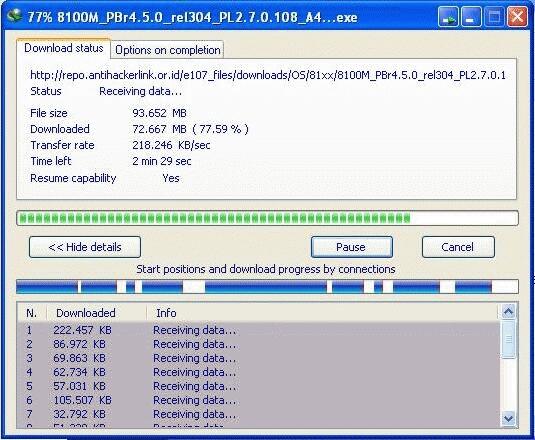The image size is (535, 440).
Task: Click the connections list scrollbar thumb
Action: pos(508,339)
